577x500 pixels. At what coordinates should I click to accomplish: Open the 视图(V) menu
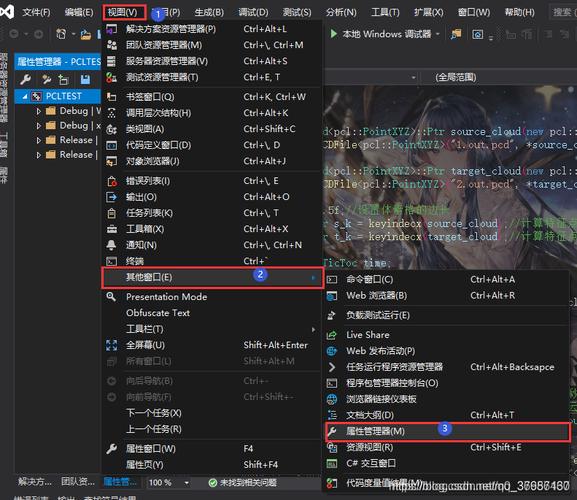coord(124,13)
